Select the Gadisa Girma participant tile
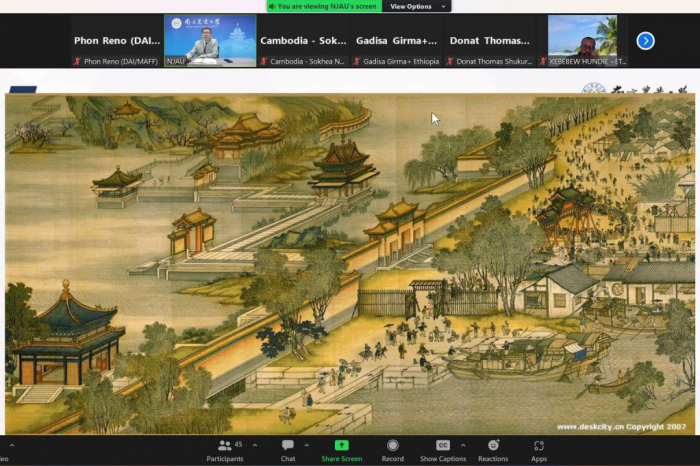The width and height of the screenshot is (700, 466). point(400,41)
